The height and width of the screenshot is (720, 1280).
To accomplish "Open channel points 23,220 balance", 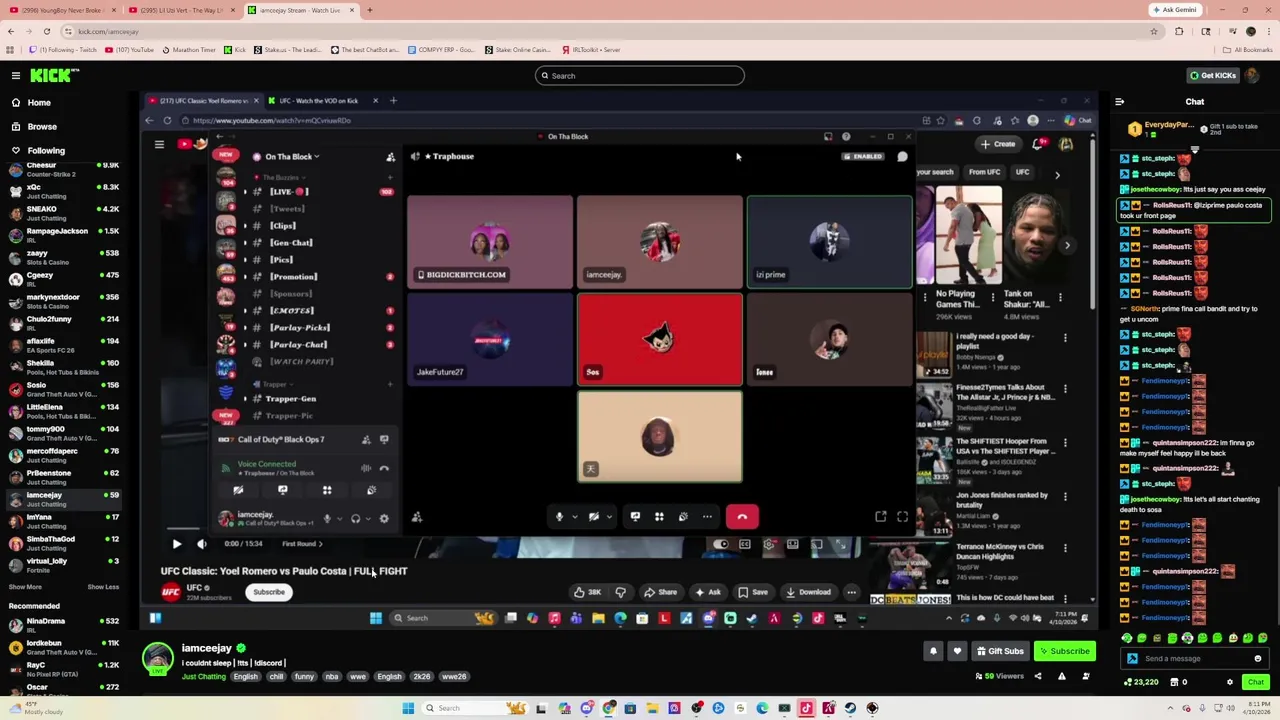I will pos(1140,682).
